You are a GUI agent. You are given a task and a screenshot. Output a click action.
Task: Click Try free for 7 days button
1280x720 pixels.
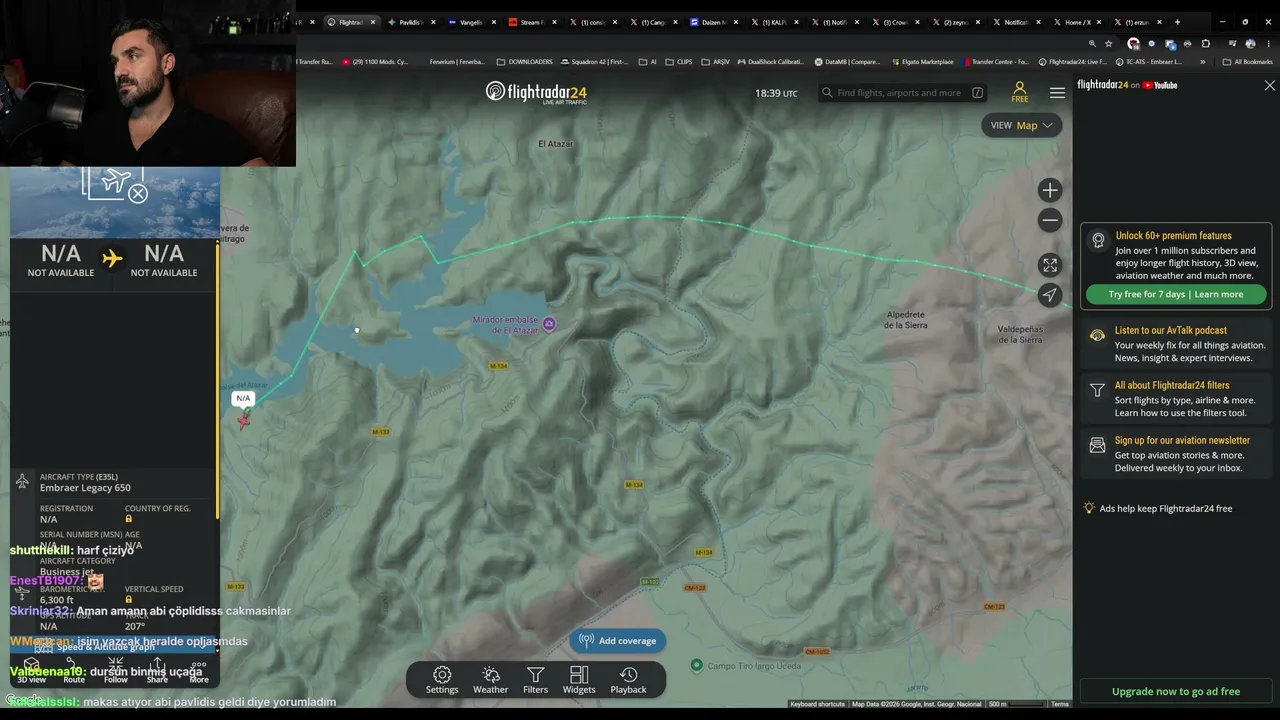point(1176,294)
